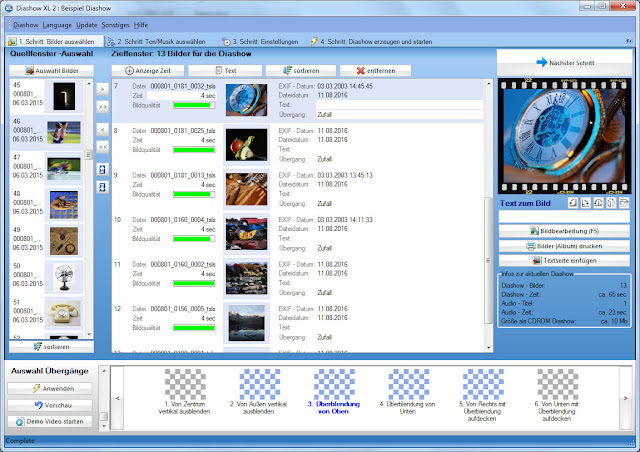Show previous transitions with left < arrow
This screenshot has width=640, height=452.
[x=118, y=398]
